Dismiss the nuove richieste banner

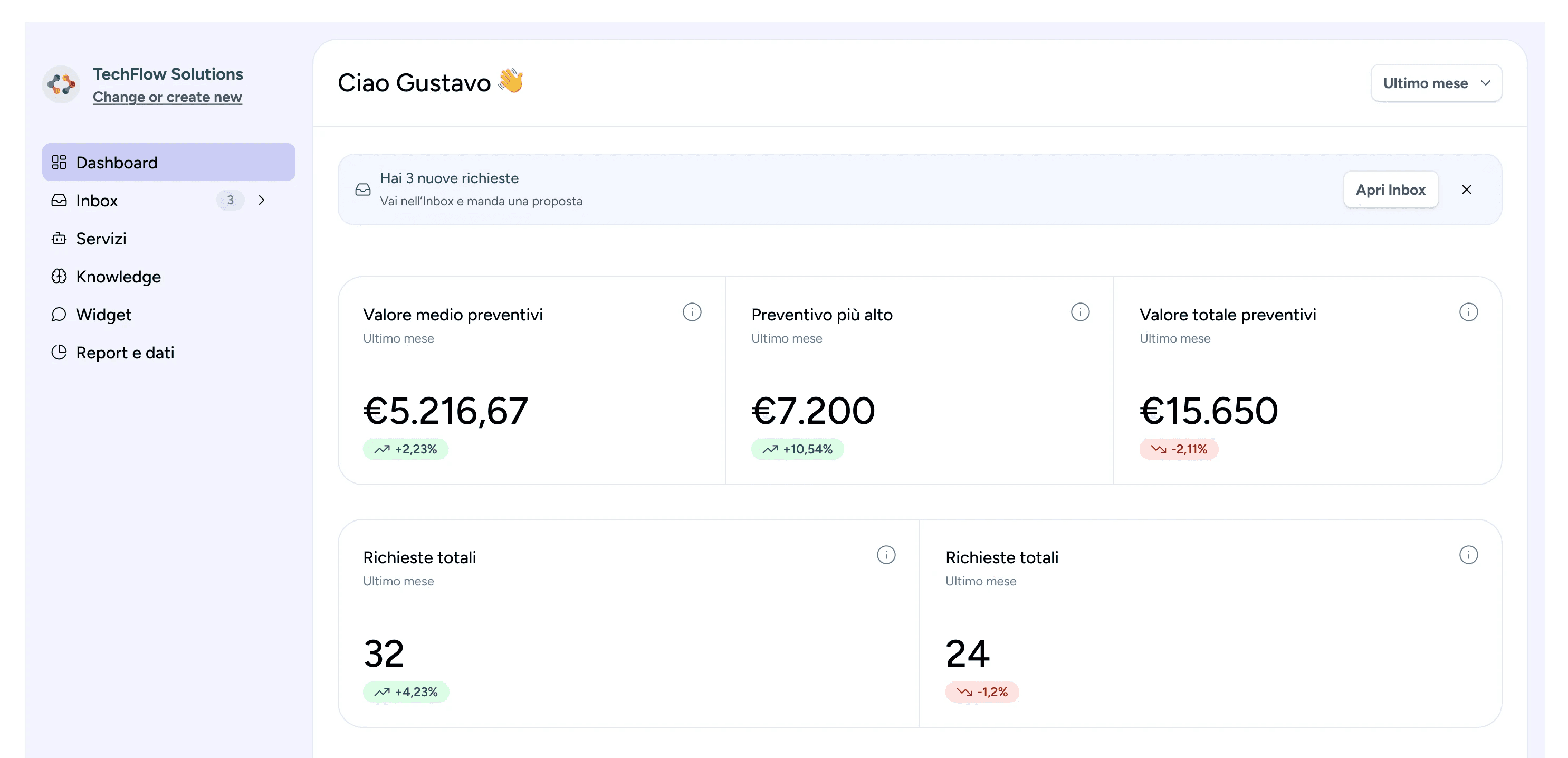(1466, 190)
